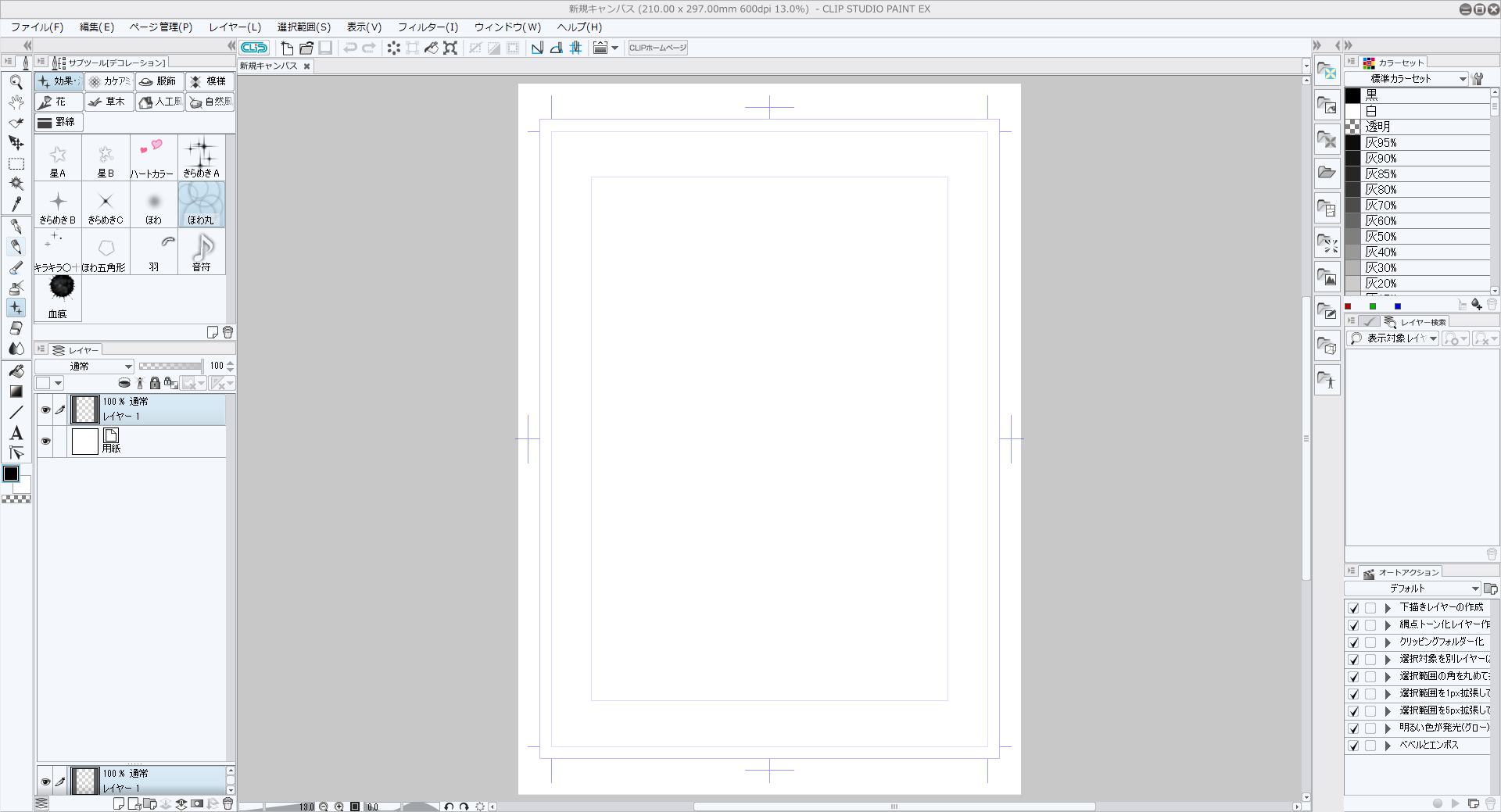The image size is (1501, 812).
Task: Expand the 下描きレイヤーの作成 action
Action: click(1388, 608)
